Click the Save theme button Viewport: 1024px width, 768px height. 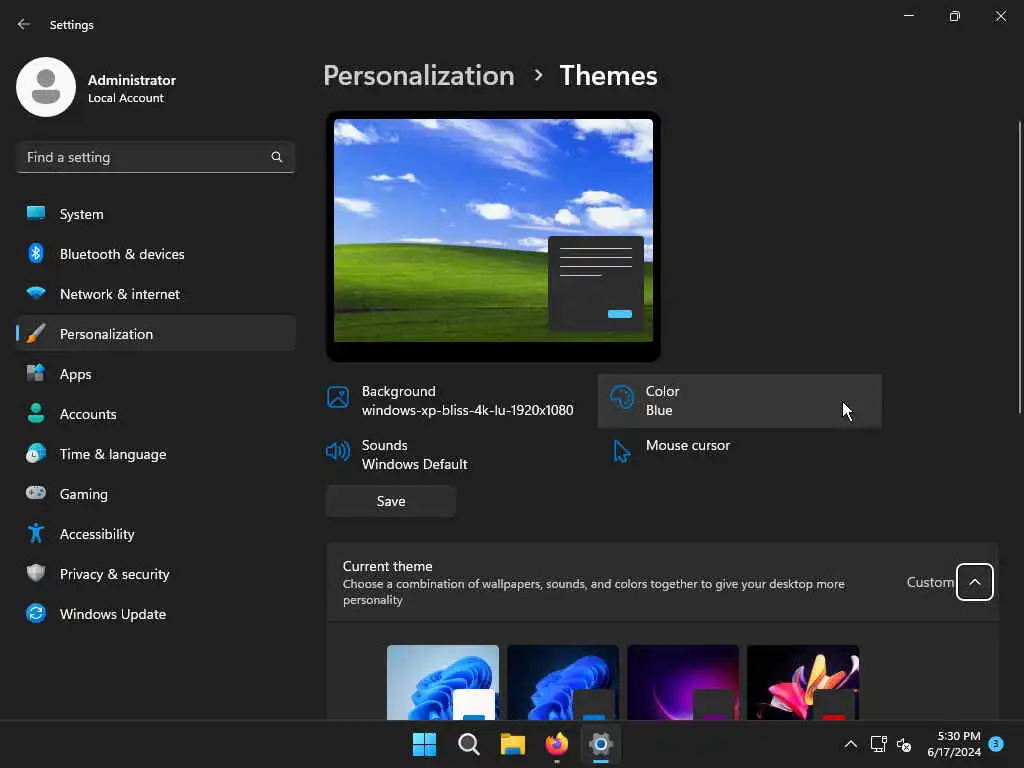click(x=391, y=501)
